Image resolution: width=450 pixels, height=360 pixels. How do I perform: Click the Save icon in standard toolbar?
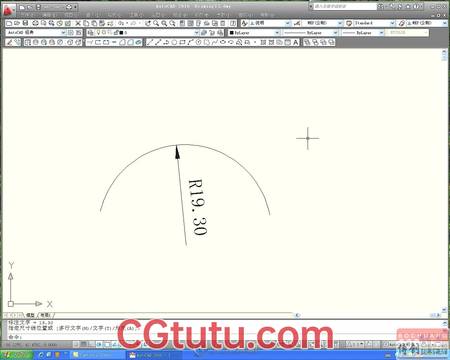[25, 23]
